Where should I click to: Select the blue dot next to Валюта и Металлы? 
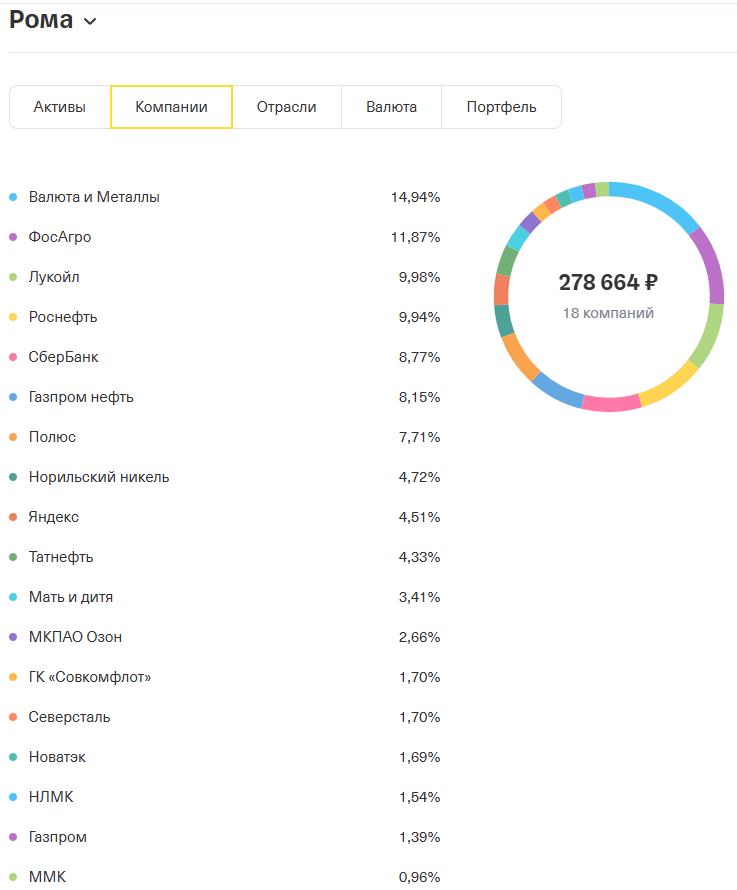pos(13,197)
